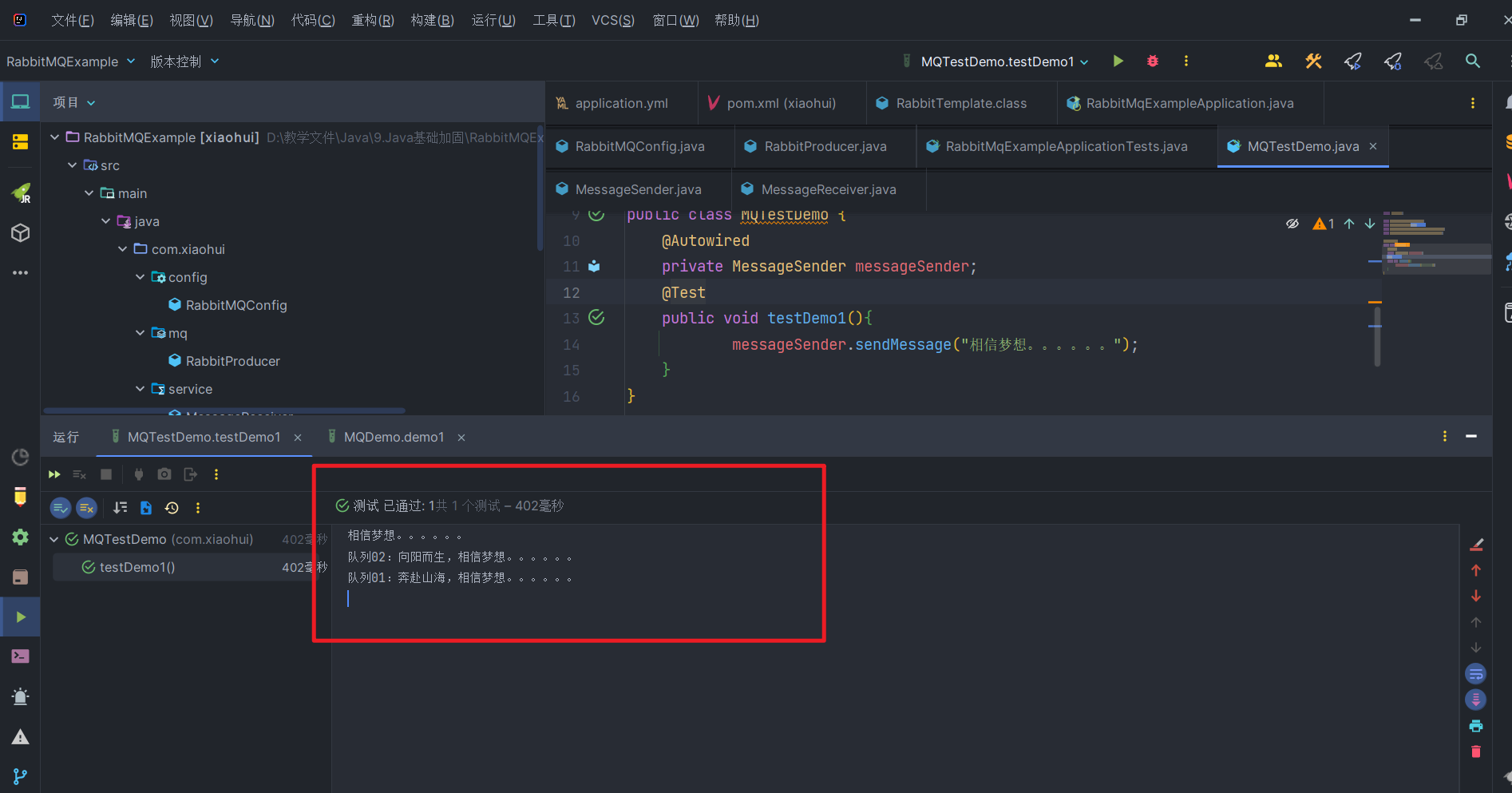The height and width of the screenshot is (793, 1512).
Task: Import tests file icon in run panel
Action: point(146,508)
